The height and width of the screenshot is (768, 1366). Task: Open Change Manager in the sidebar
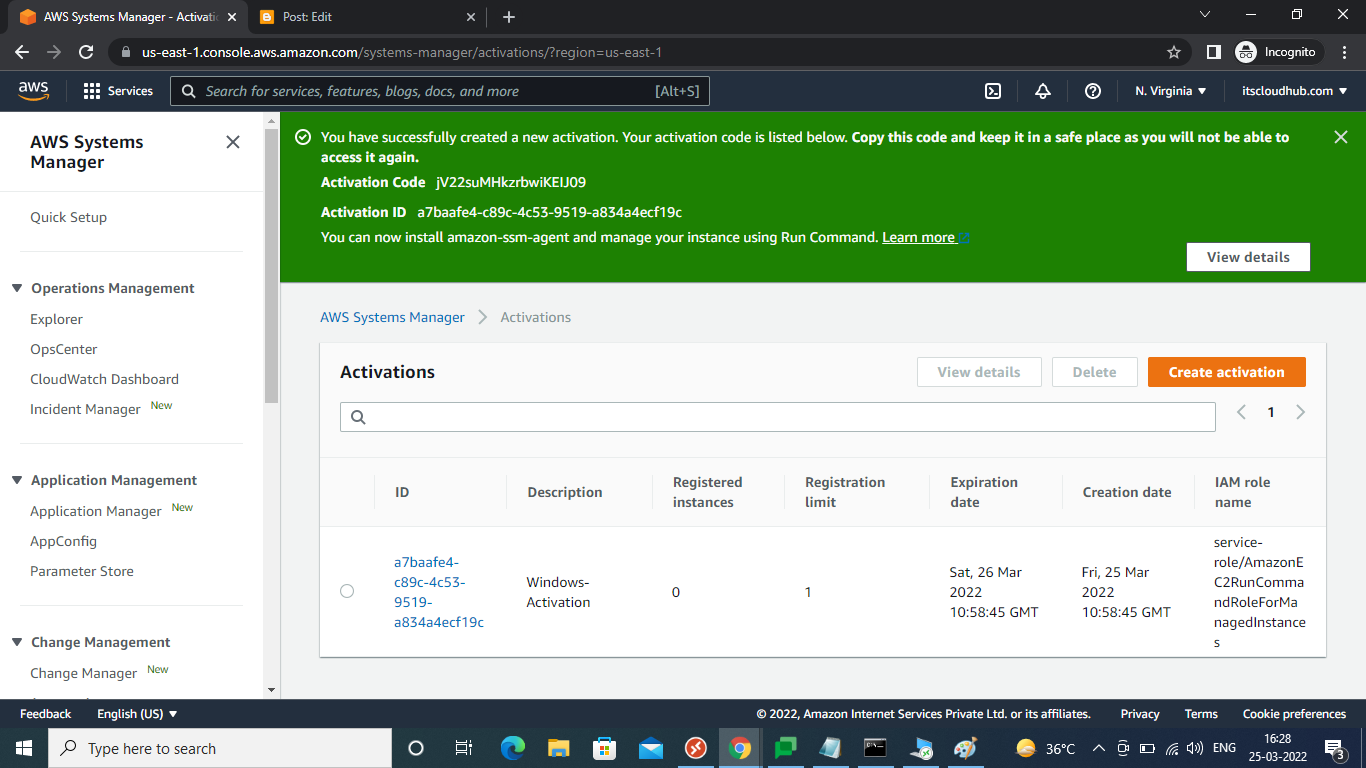click(84, 673)
